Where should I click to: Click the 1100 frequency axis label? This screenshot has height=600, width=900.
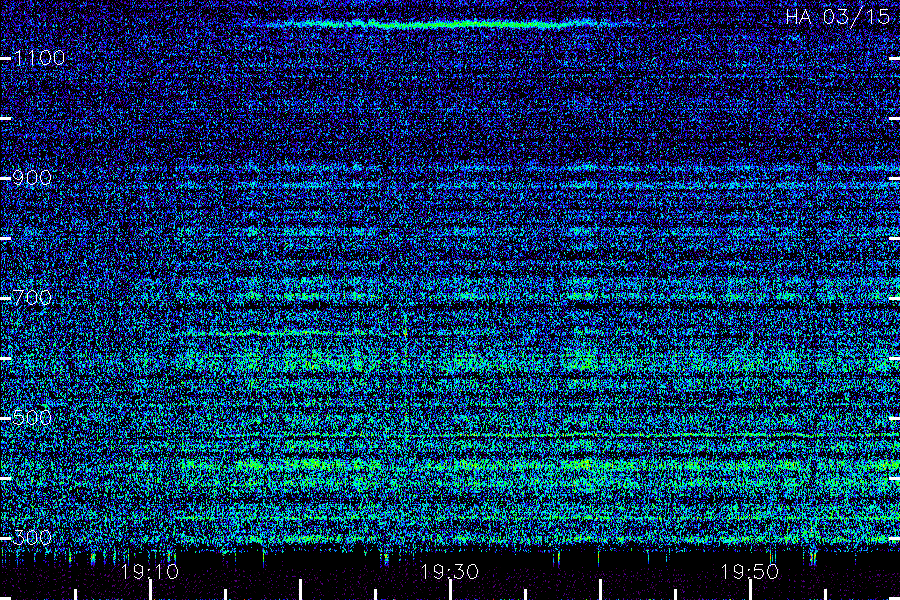pos(39,58)
